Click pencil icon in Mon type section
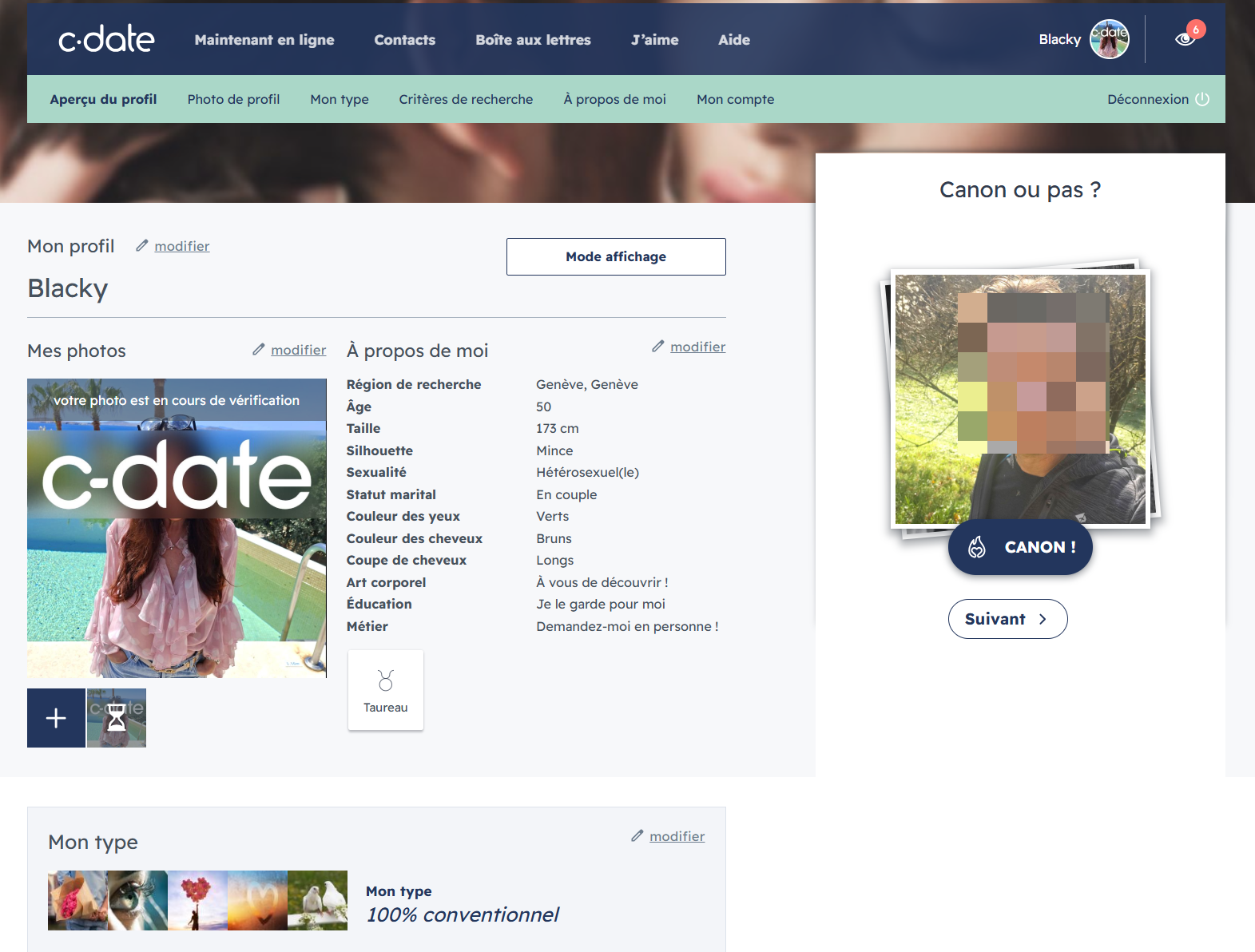 tap(637, 835)
